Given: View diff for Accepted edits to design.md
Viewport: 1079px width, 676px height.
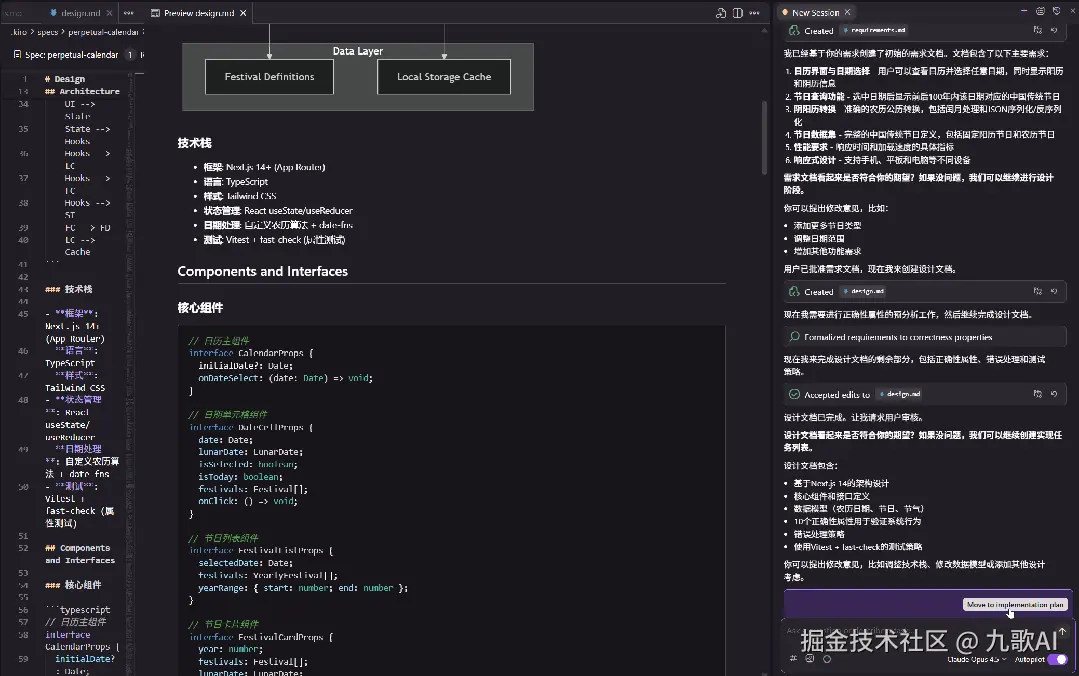Looking at the screenshot, I should (1038, 394).
